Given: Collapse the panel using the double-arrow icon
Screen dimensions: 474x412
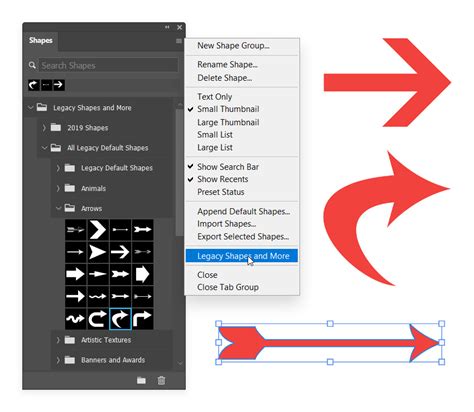Looking at the screenshot, I should [167, 27].
